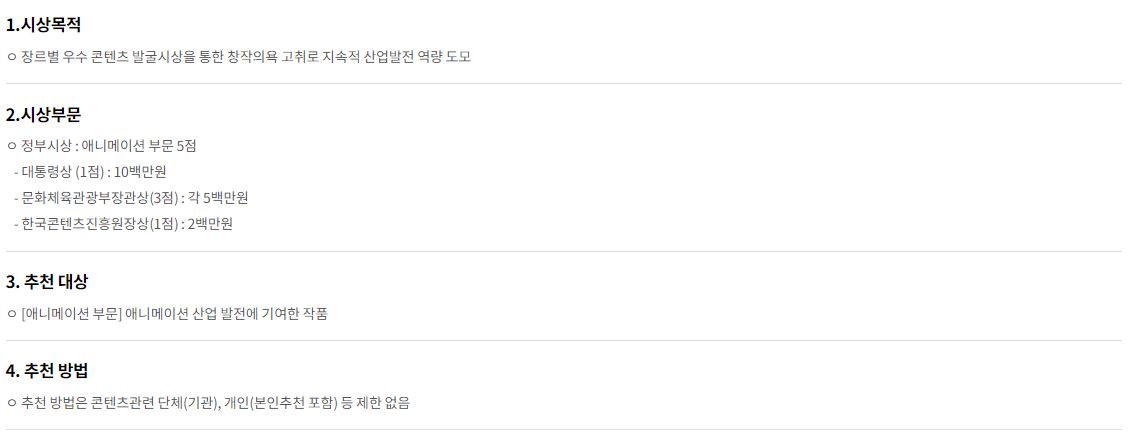Click the circle bullet before 장르별 우수 콘텐츠
Viewport: 1130px width, 438px height.
point(12,57)
